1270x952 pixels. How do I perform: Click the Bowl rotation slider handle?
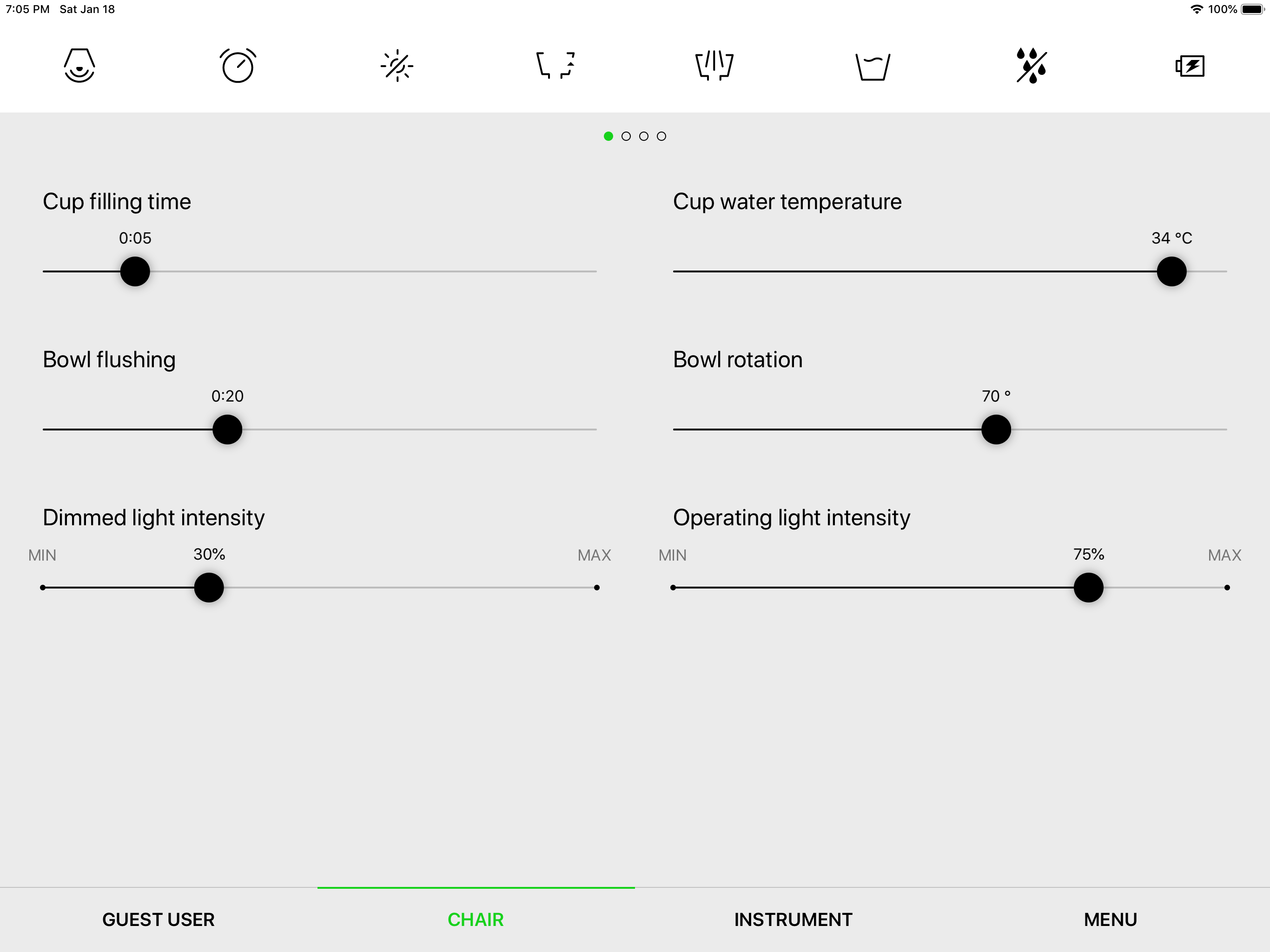coord(996,430)
